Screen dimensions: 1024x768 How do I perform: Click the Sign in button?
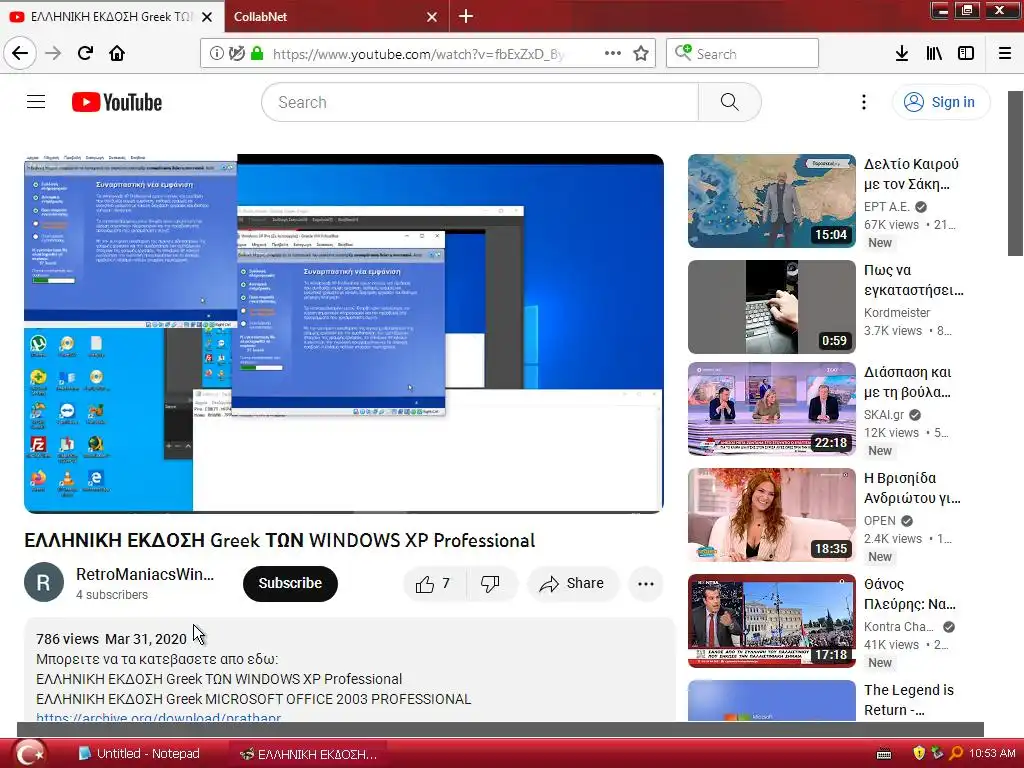point(941,102)
